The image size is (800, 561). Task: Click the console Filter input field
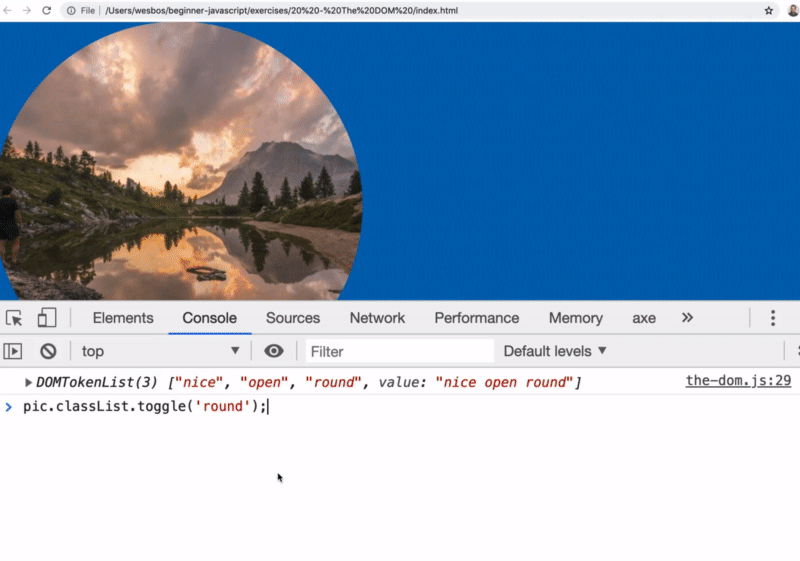click(x=398, y=351)
